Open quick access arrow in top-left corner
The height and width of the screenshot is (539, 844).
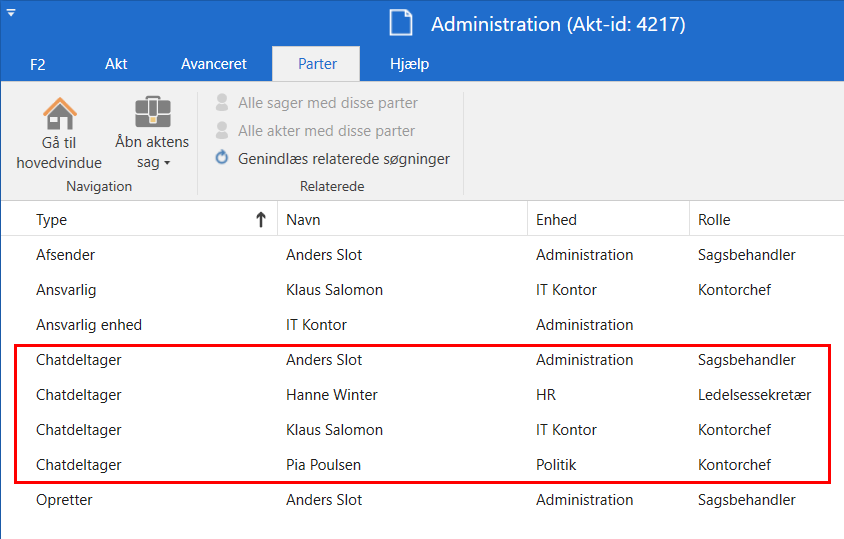pyautogui.click(x=11, y=12)
